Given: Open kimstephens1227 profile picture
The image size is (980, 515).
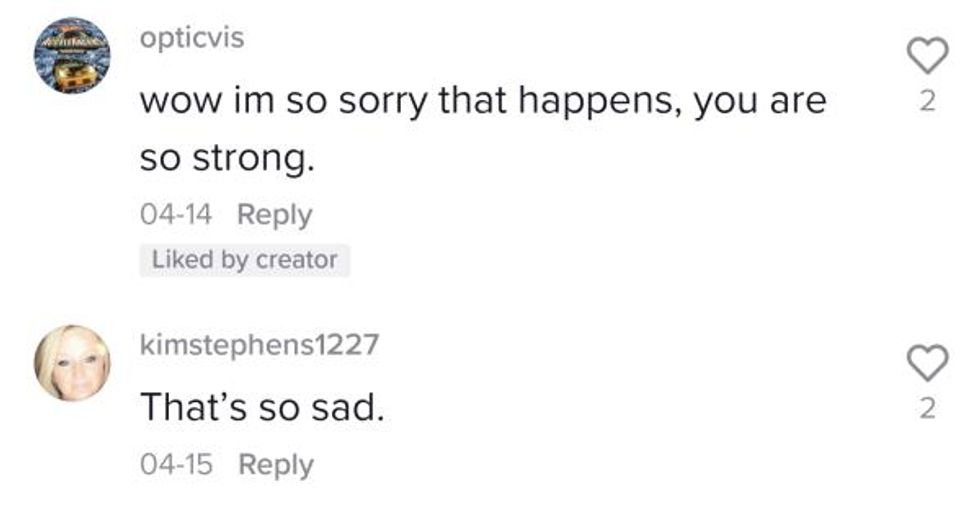Looking at the screenshot, I should (x=73, y=362).
